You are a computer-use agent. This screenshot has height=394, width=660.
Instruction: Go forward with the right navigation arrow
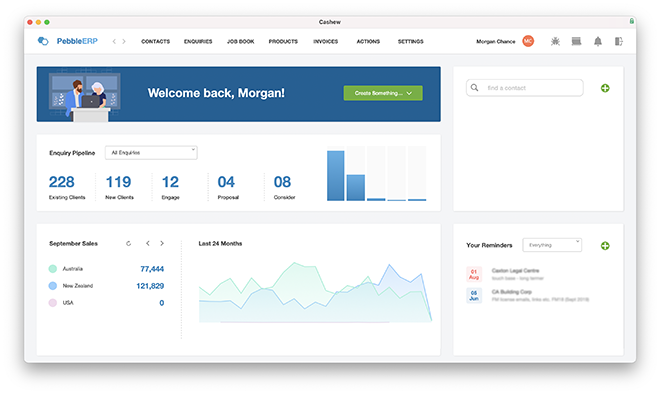point(124,41)
